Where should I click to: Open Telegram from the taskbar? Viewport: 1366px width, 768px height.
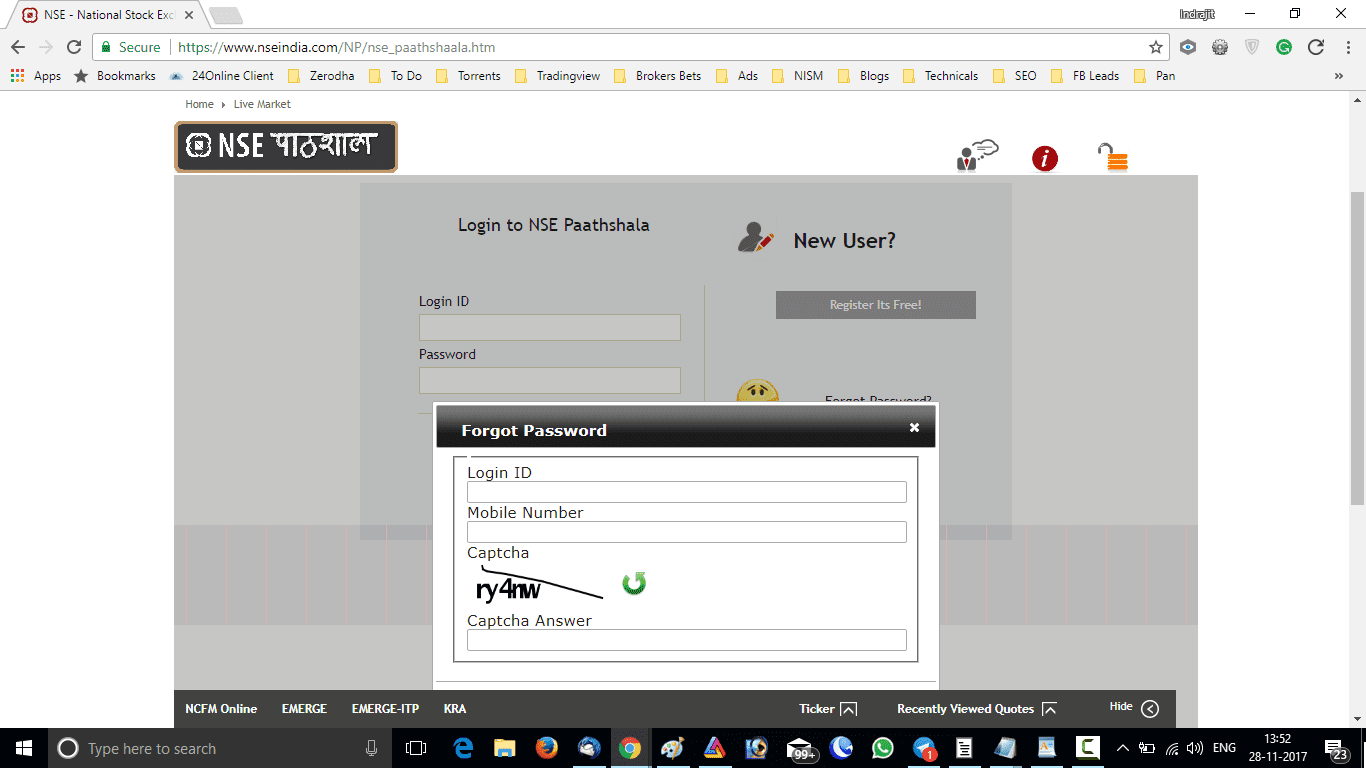click(x=924, y=748)
